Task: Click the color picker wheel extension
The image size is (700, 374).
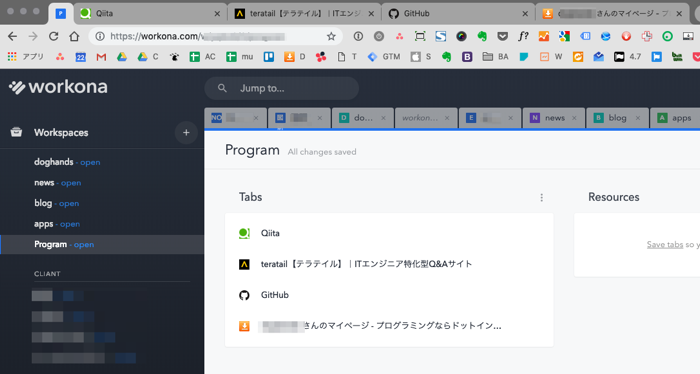Action: point(461,37)
